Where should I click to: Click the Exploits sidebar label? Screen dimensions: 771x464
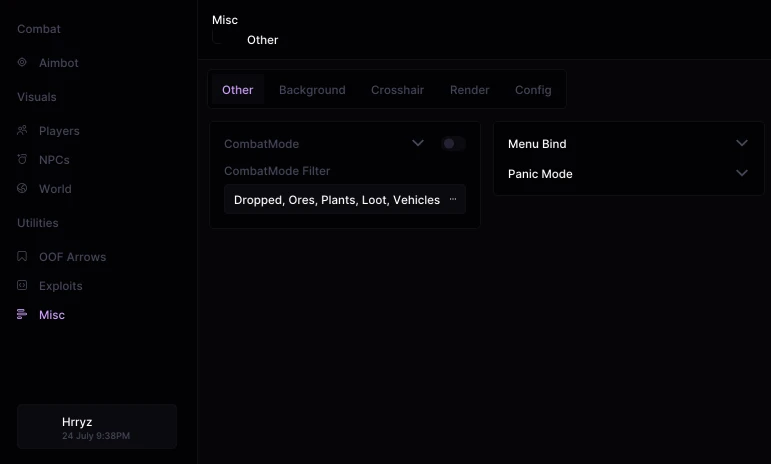tap(60, 286)
